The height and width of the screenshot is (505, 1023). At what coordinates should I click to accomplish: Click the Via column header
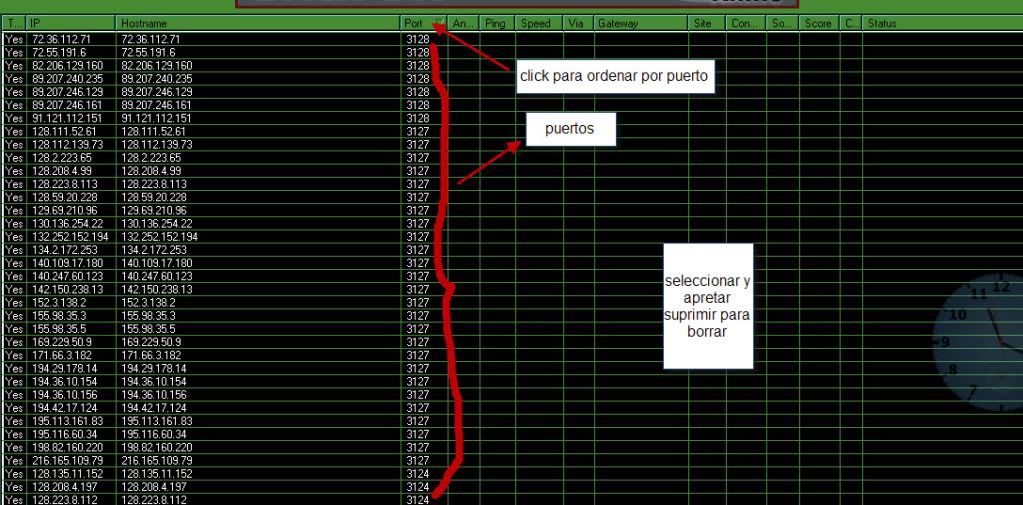579,23
